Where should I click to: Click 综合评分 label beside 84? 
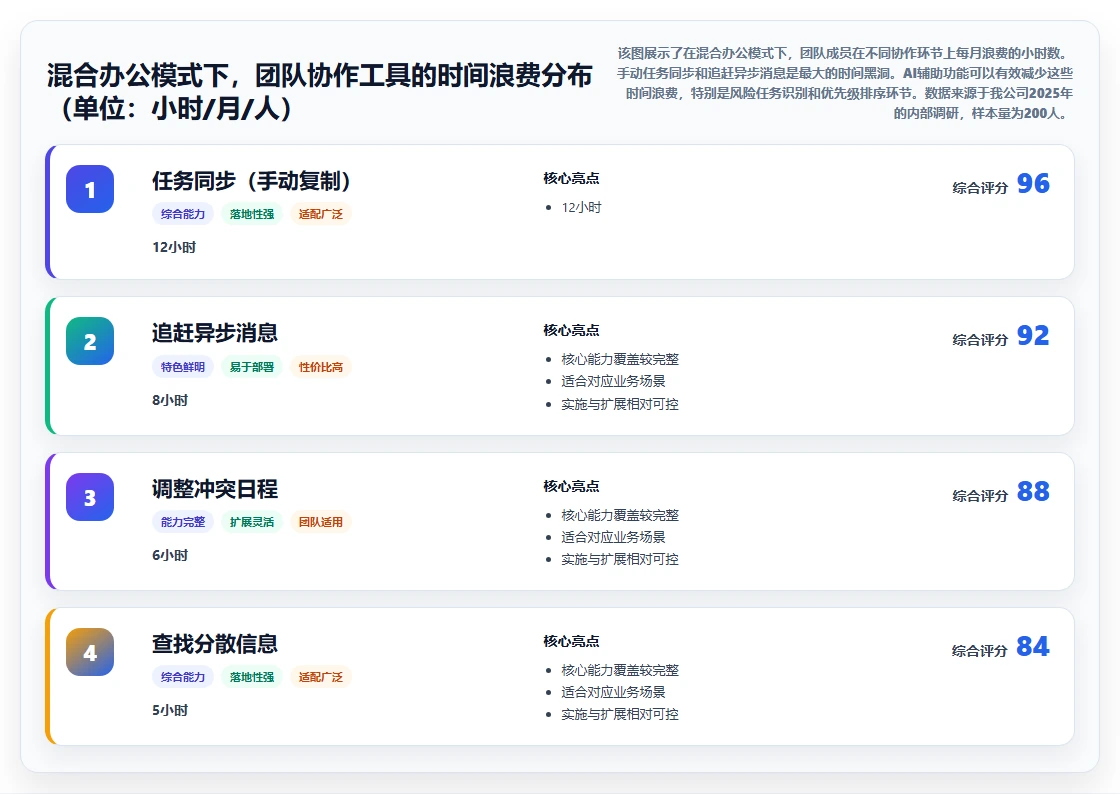980,650
